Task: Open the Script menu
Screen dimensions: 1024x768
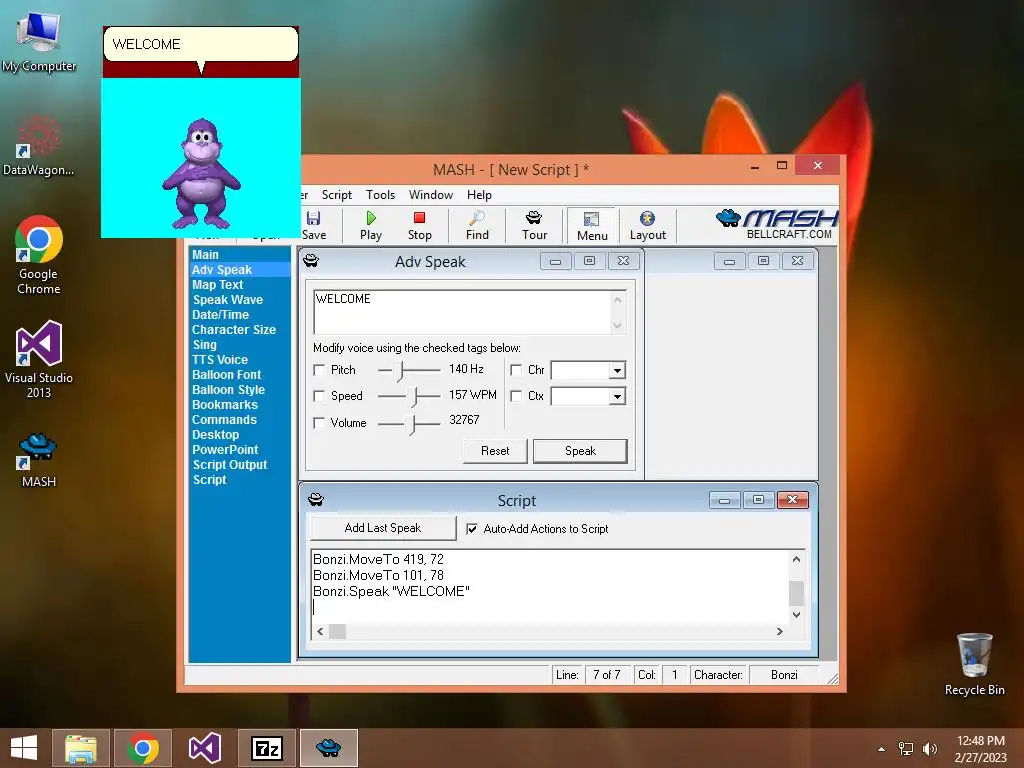Action: [336, 195]
